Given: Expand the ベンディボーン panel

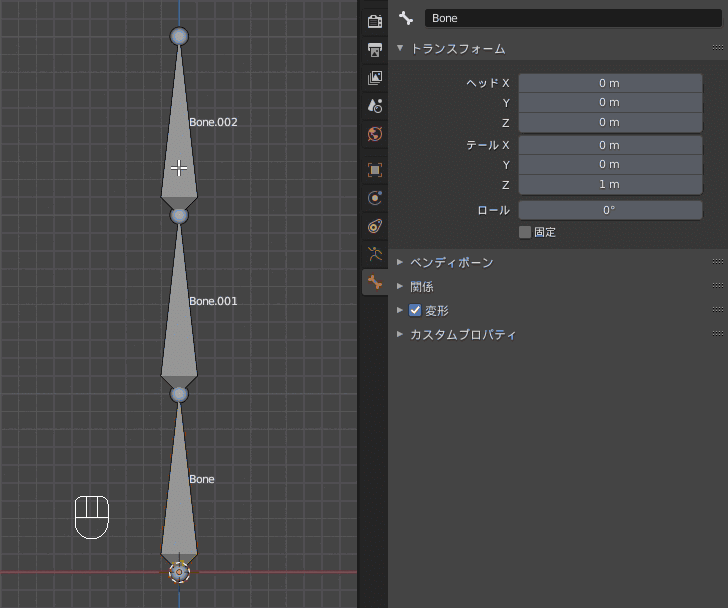Looking at the screenshot, I should tap(400, 262).
